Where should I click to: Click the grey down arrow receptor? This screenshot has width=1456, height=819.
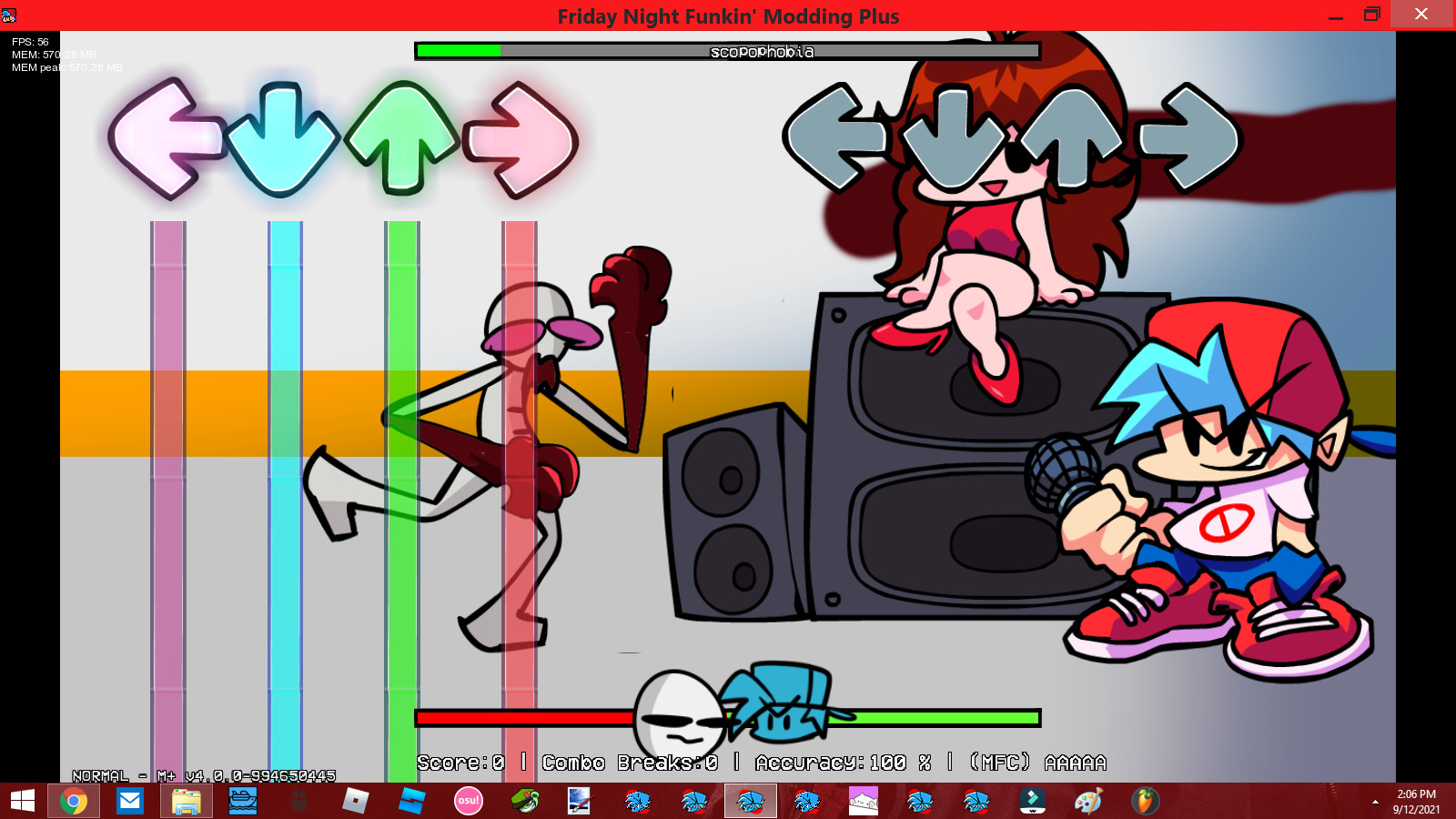click(x=954, y=137)
